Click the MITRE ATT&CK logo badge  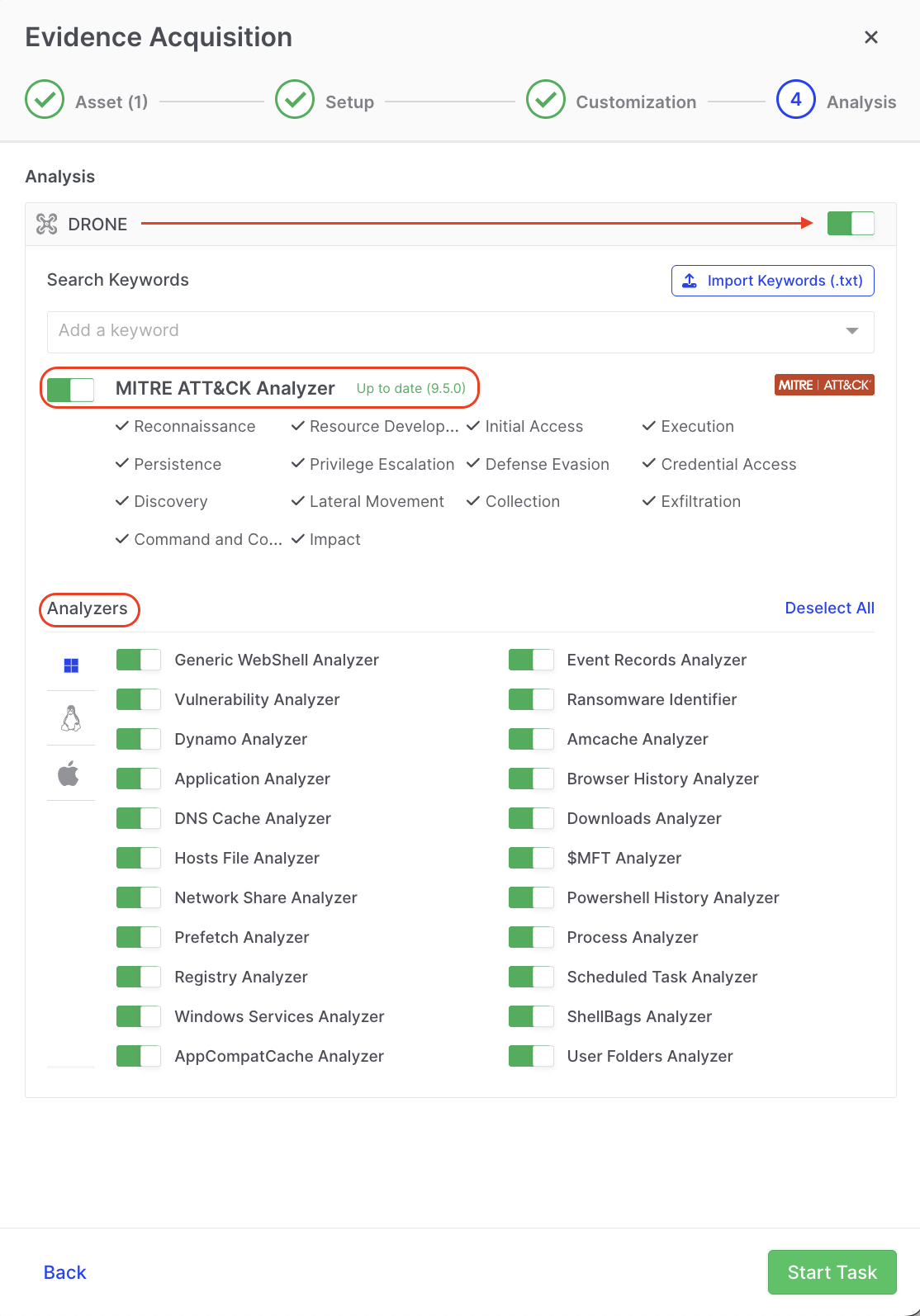pos(823,385)
